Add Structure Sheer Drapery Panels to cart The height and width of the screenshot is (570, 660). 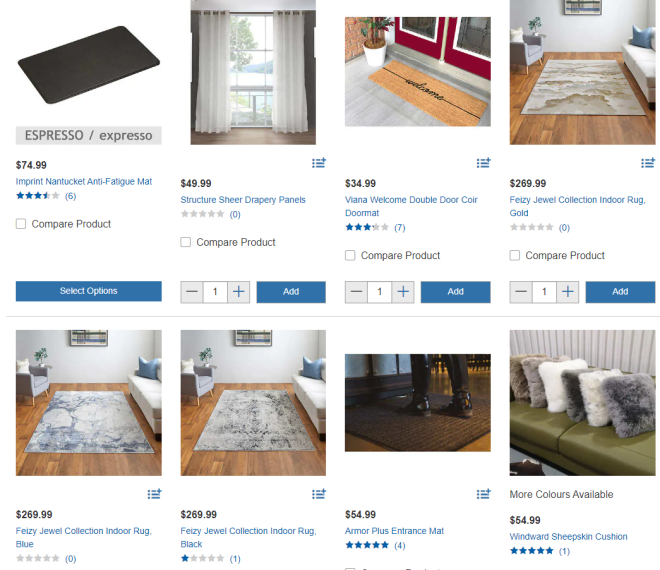coord(291,292)
